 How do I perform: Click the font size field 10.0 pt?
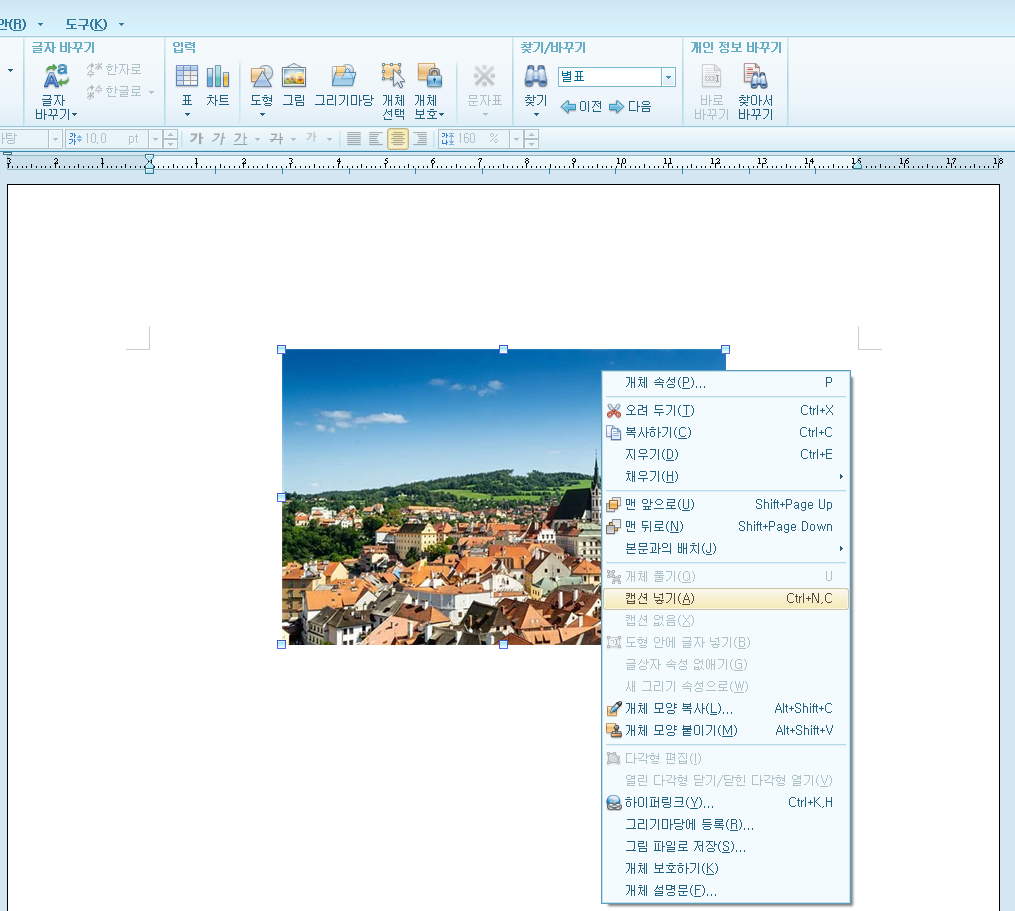[x=107, y=139]
